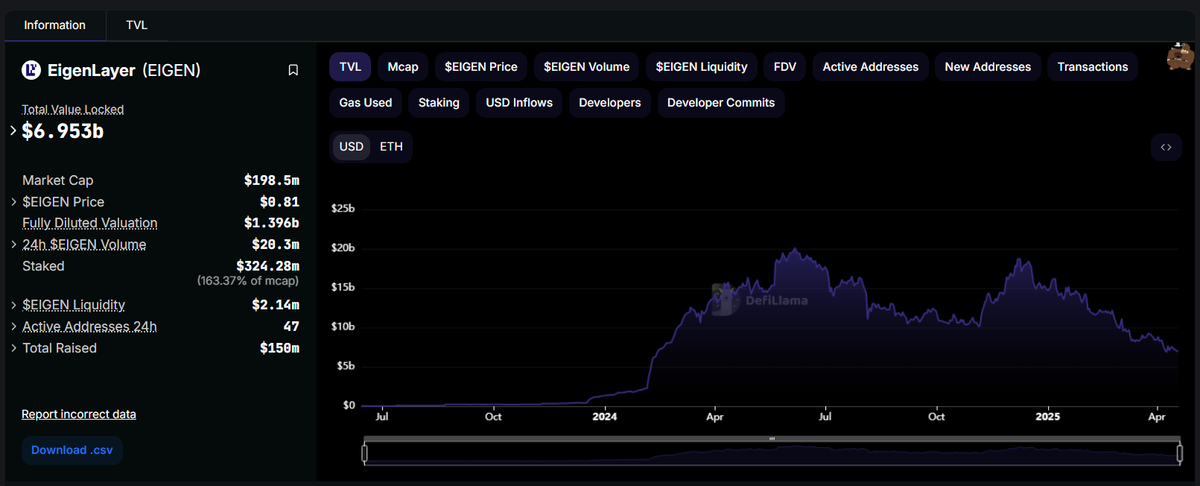Enable the Transactions chart metric
The image size is (1200, 486).
(1093, 67)
